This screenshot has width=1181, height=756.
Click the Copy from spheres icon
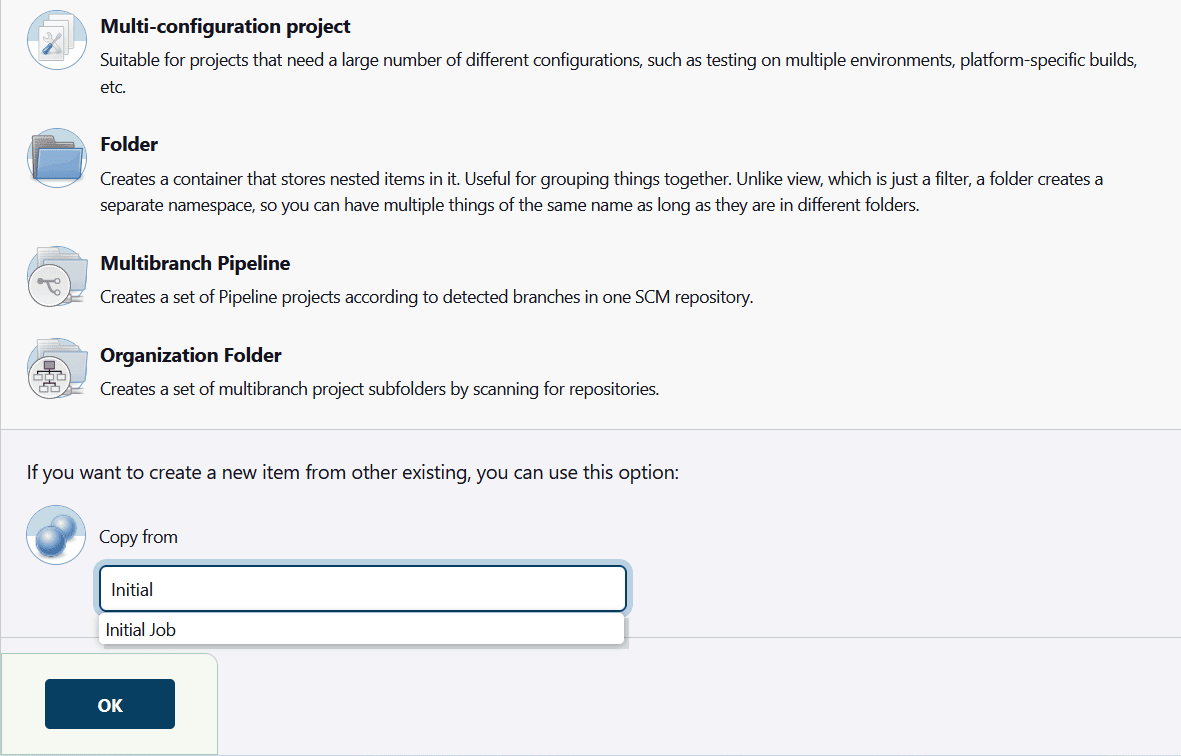[x=56, y=535]
